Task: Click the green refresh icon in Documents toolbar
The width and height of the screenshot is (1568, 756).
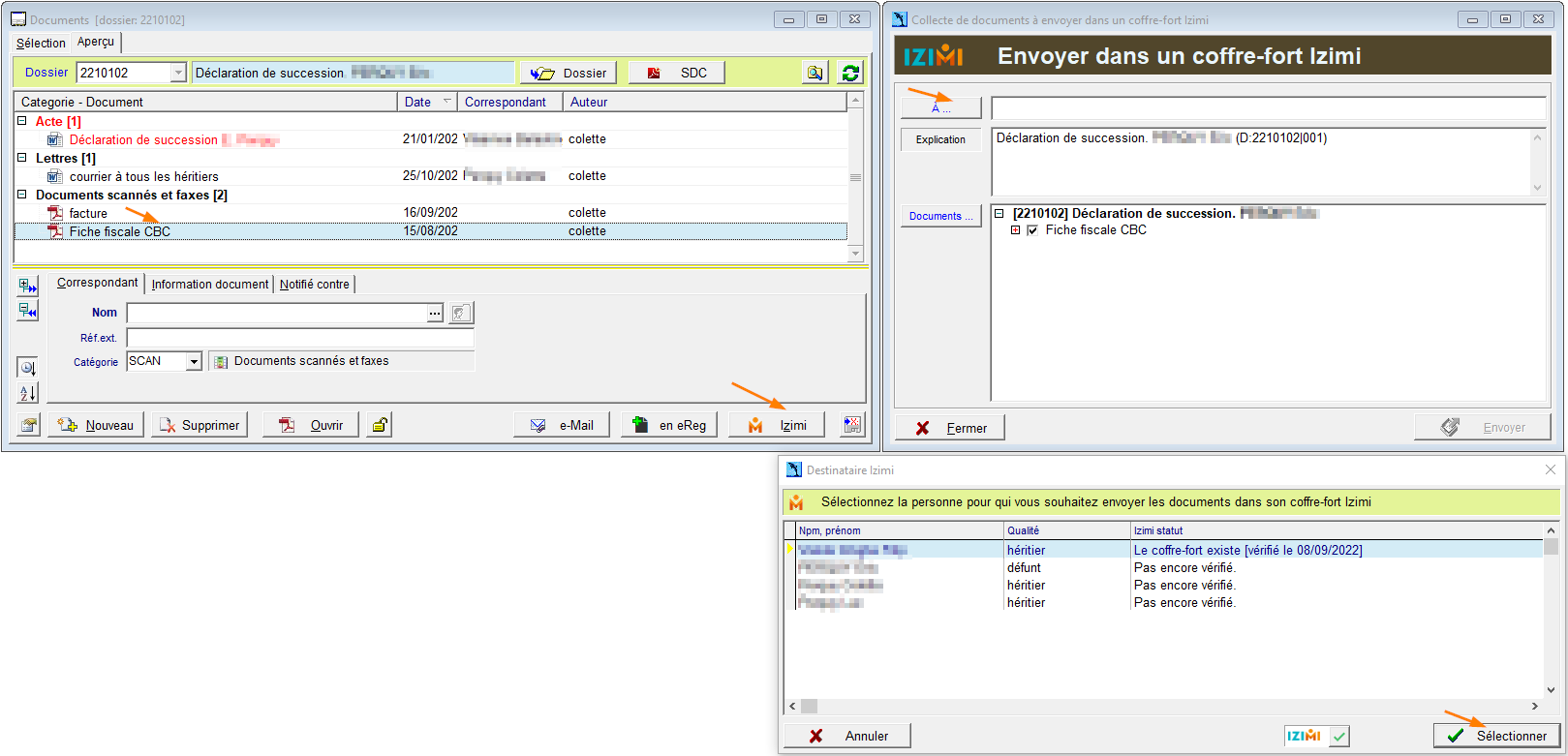Action: click(x=850, y=73)
